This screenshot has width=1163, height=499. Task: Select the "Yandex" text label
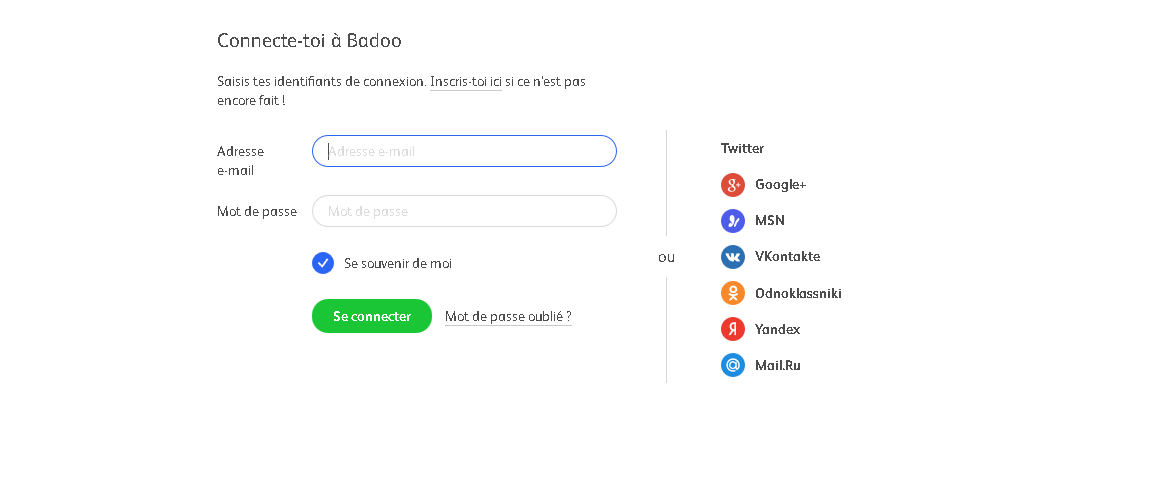click(x=777, y=329)
